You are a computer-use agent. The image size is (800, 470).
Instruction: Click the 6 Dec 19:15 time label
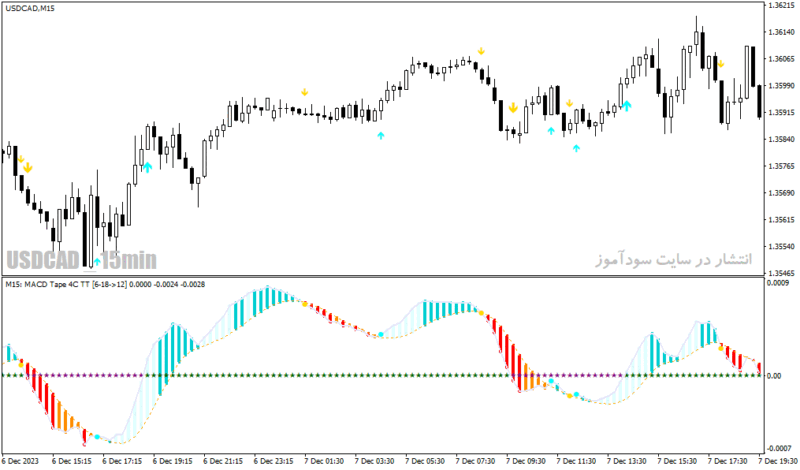coord(172,461)
